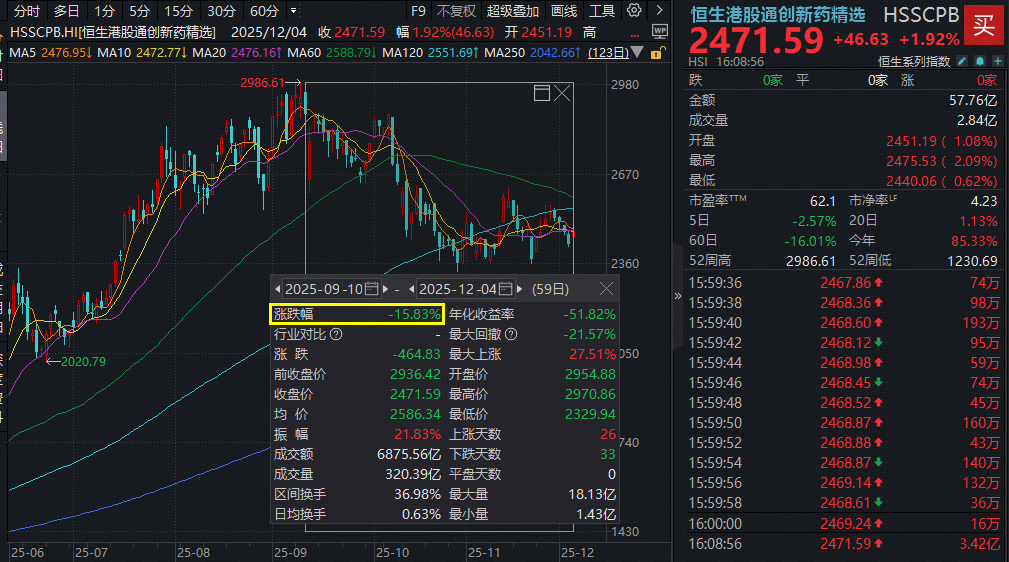Maximize the range selection box icon
The height and width of the screenshot is (562, 1009).
click(542, 93)
